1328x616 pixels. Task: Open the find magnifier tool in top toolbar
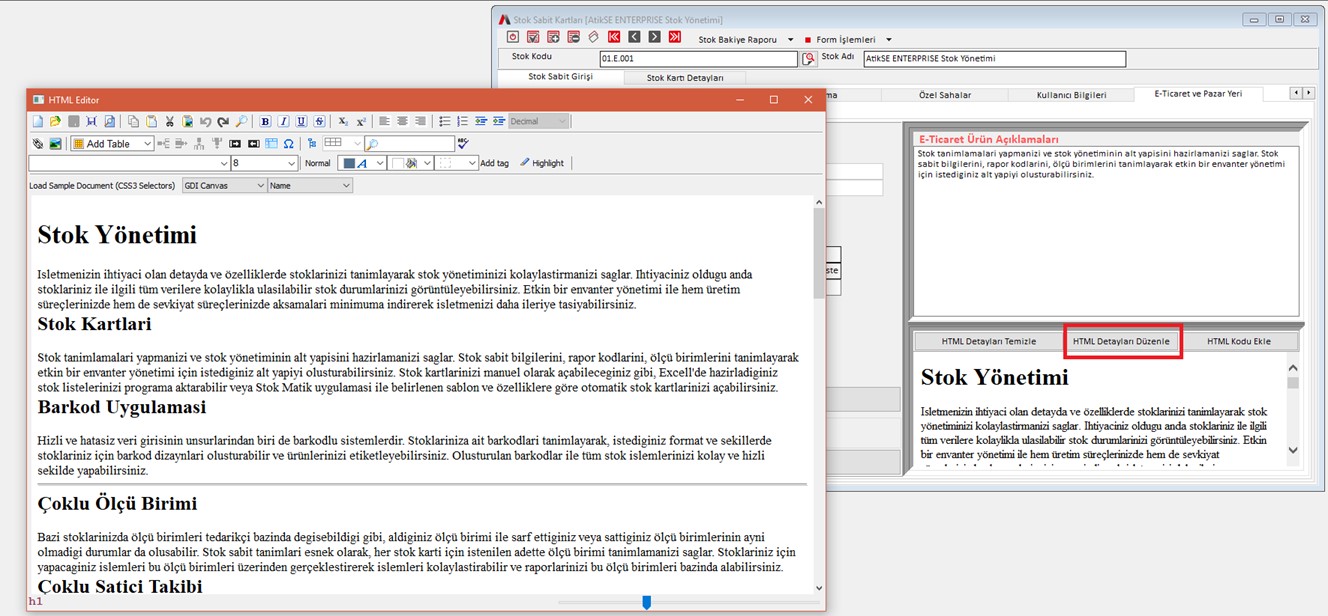pos(241,121)
